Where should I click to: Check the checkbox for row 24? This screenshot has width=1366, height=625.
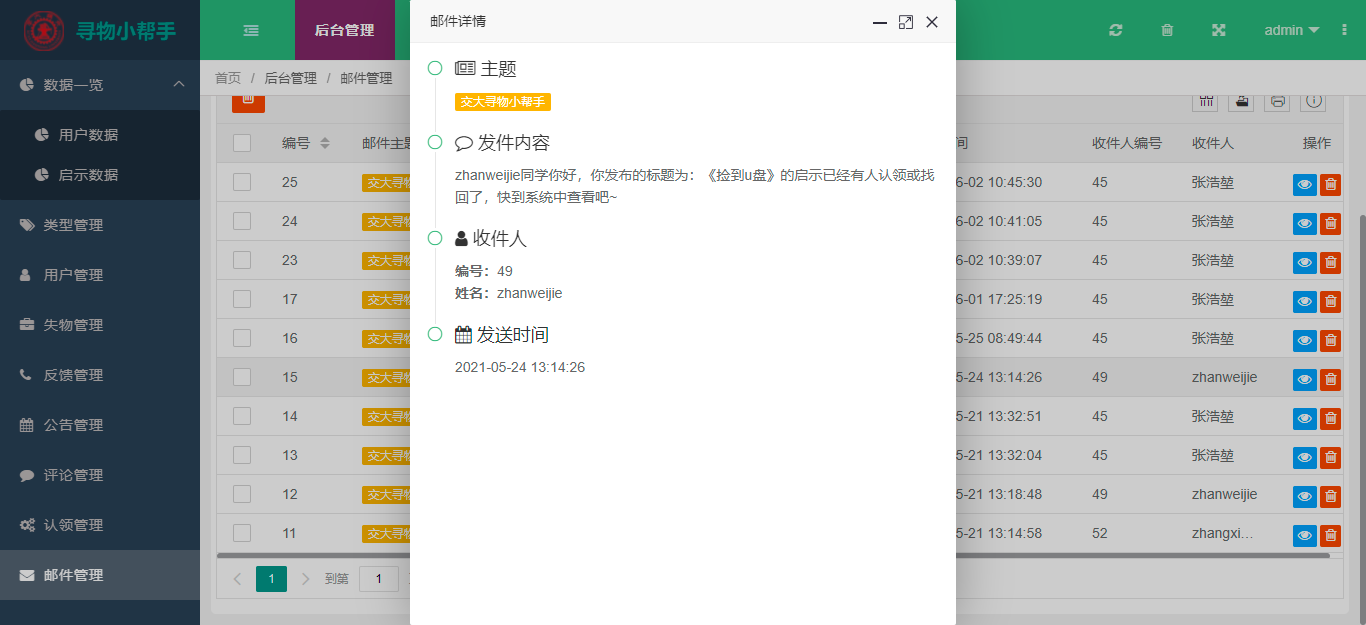242,221
